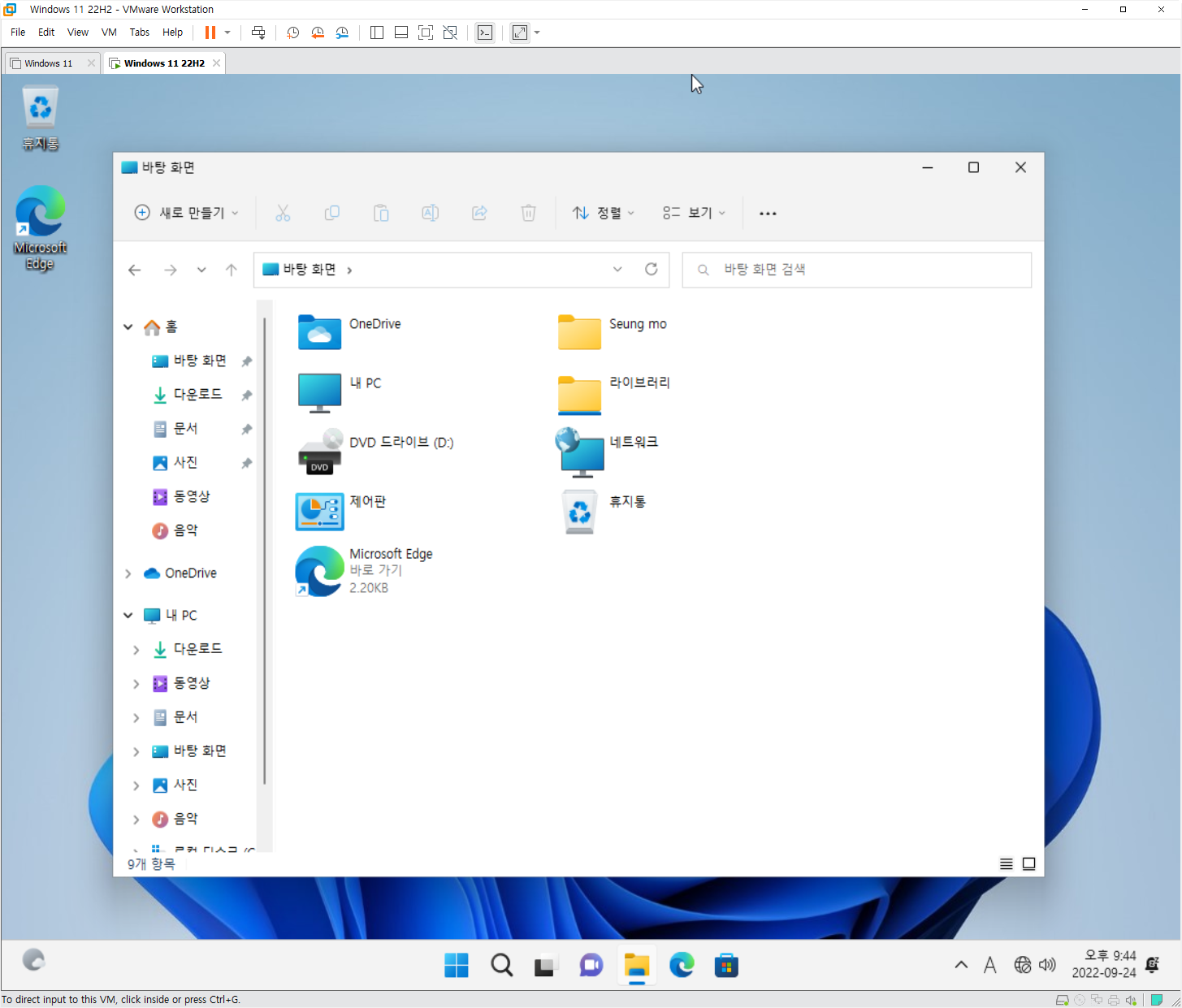1182x1008 pixels.
Task: Click the Share icon in Explorer toolbar
Action: click(479, 213)
